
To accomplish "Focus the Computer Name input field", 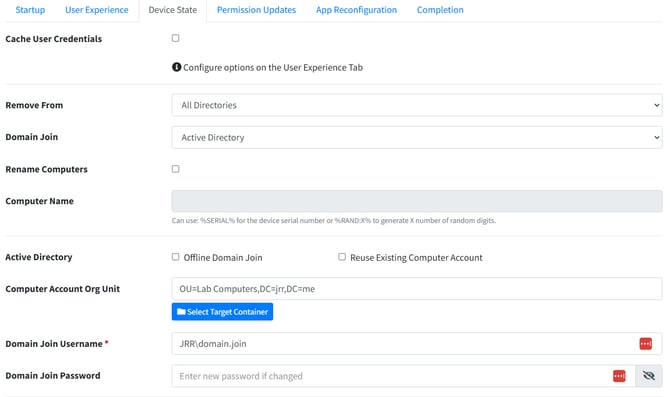I will click(417, 201).
